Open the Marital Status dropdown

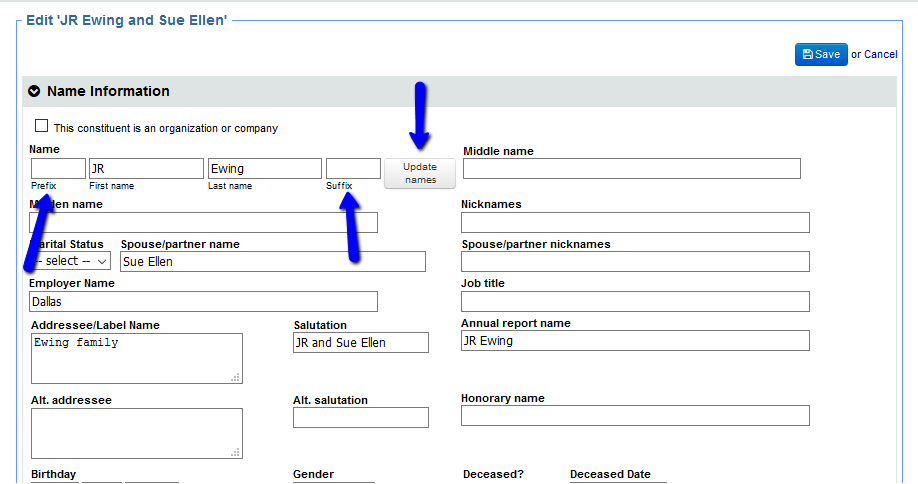click(x=70, y=261)
